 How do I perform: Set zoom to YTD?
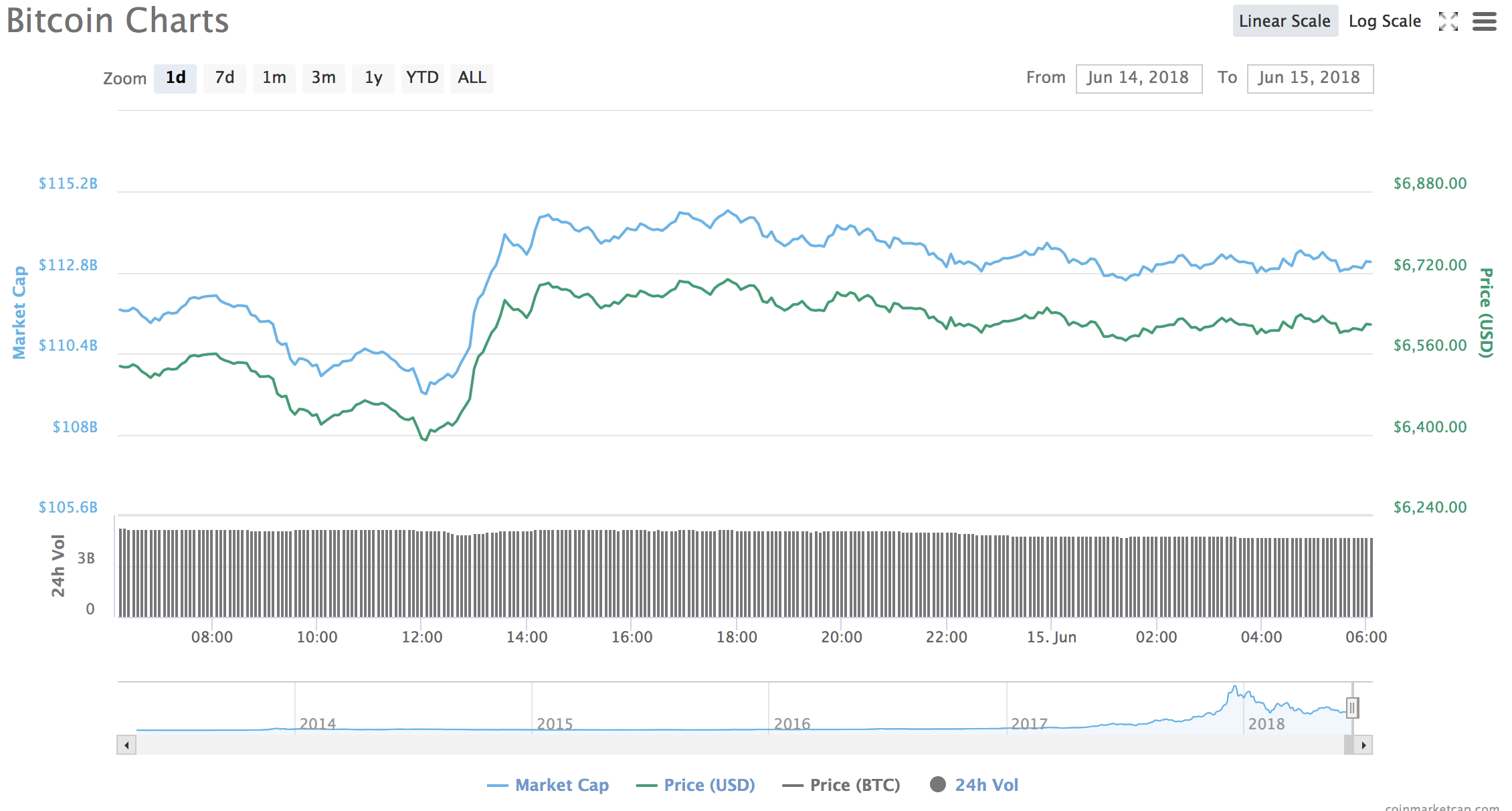422,78
